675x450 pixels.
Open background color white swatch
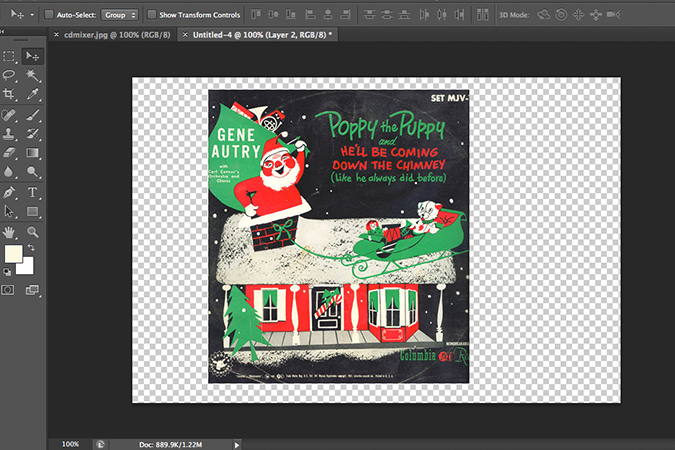tap(27, 268)
